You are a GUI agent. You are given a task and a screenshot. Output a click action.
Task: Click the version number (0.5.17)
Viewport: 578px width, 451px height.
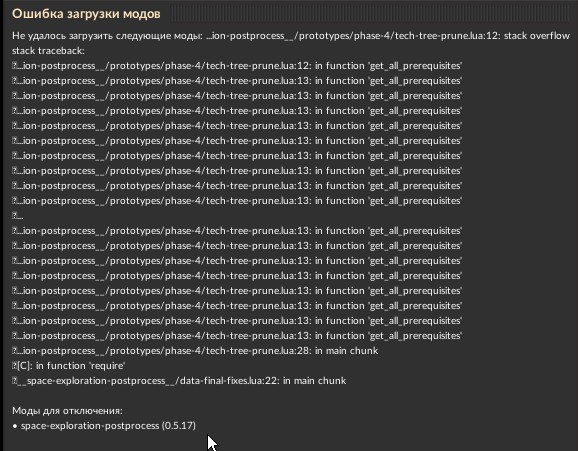pyautogui.click(x=179, y=426)
